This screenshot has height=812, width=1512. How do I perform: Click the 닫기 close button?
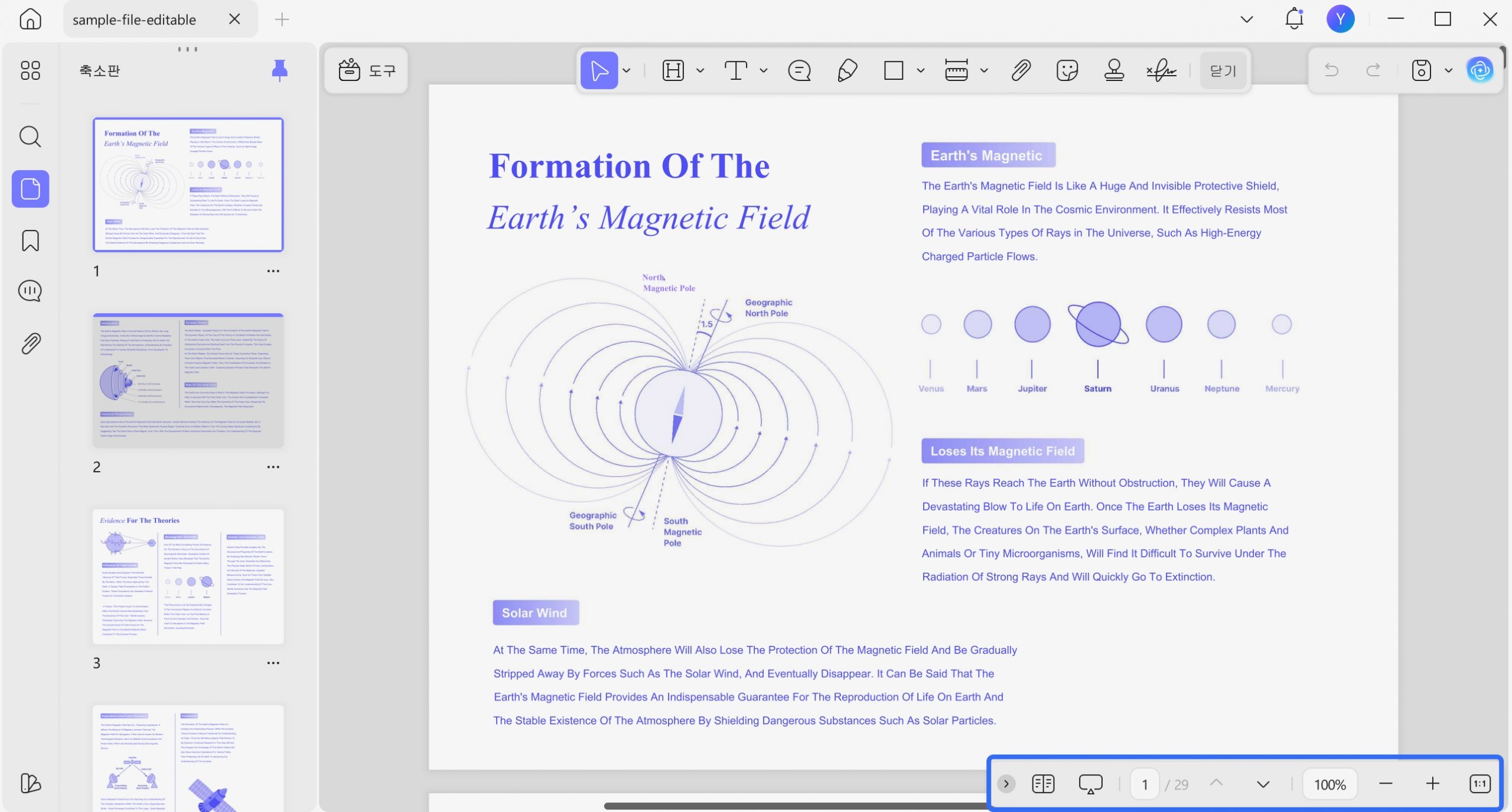[1223, 71]
